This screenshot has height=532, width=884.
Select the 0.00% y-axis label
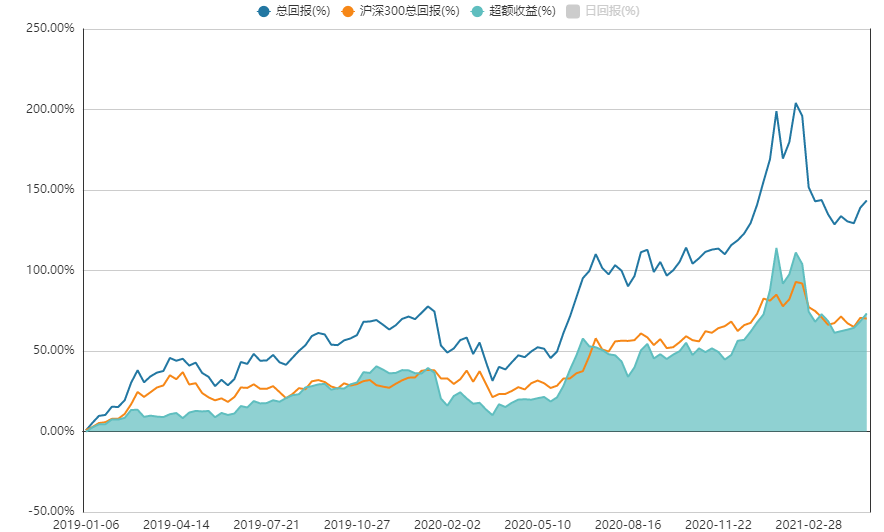coord(56,431)
